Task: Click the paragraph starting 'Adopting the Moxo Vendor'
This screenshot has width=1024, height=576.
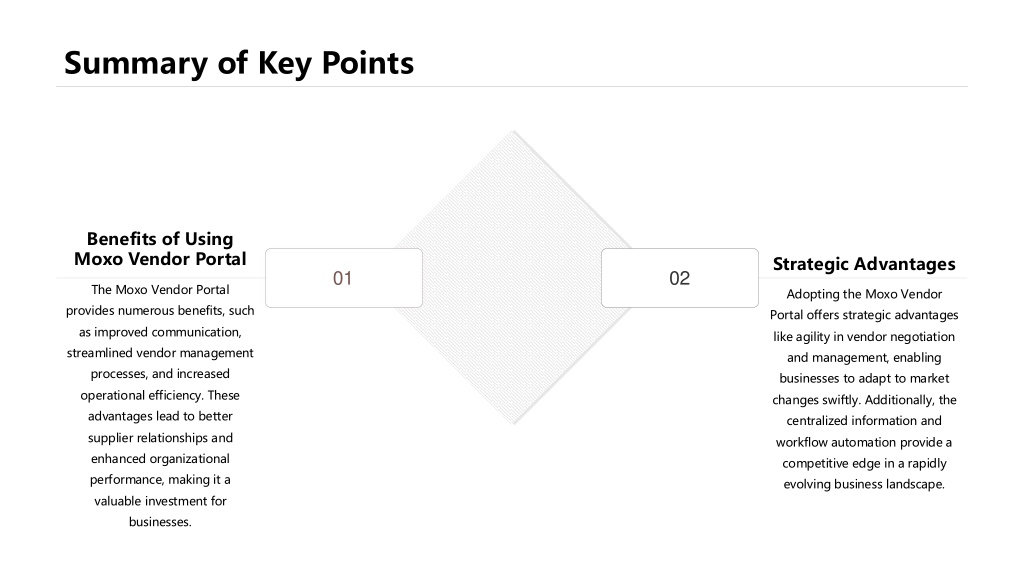Action: [x=864, y=389]
